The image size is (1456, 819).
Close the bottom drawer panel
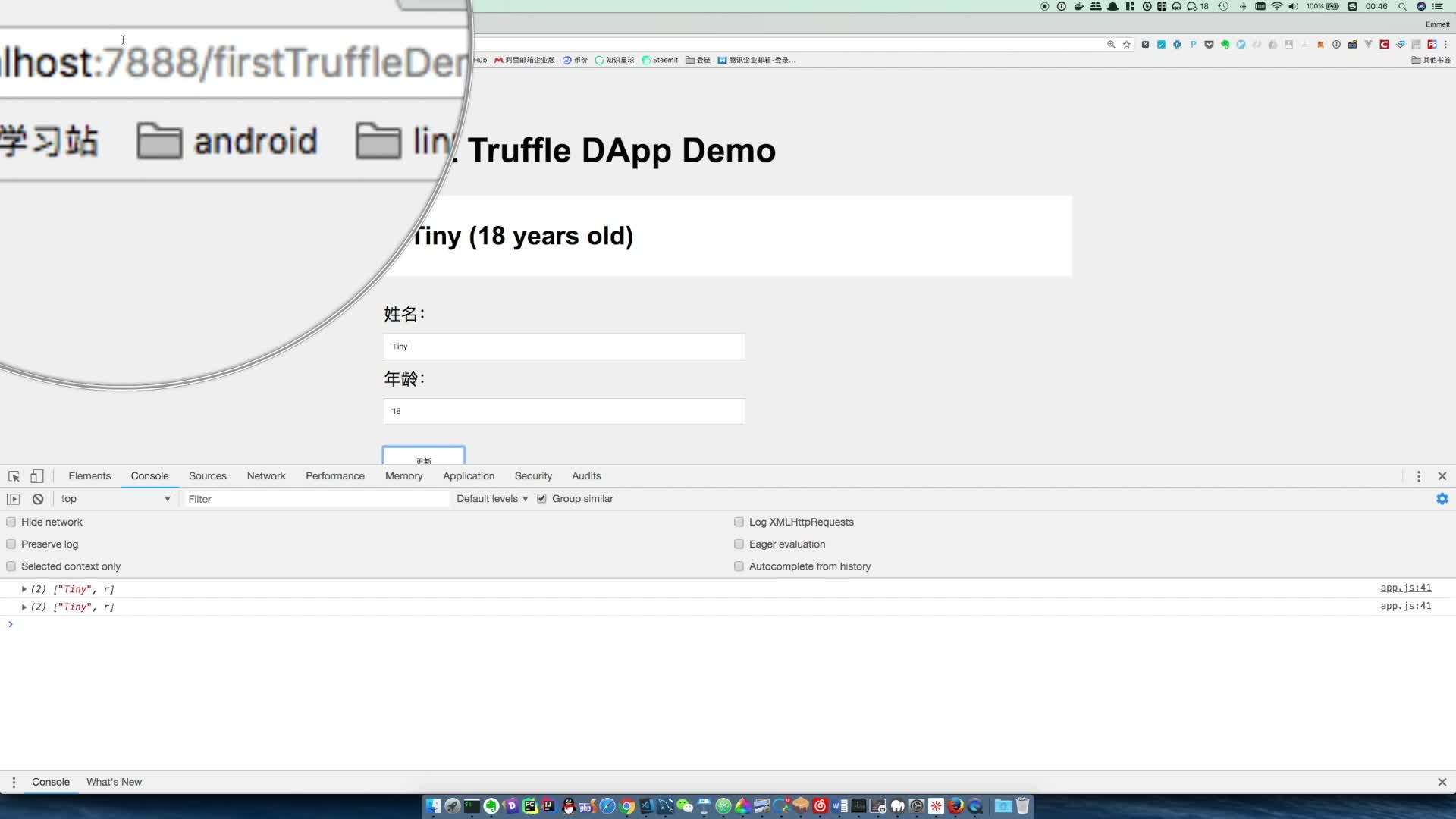tap(1442, 782)
